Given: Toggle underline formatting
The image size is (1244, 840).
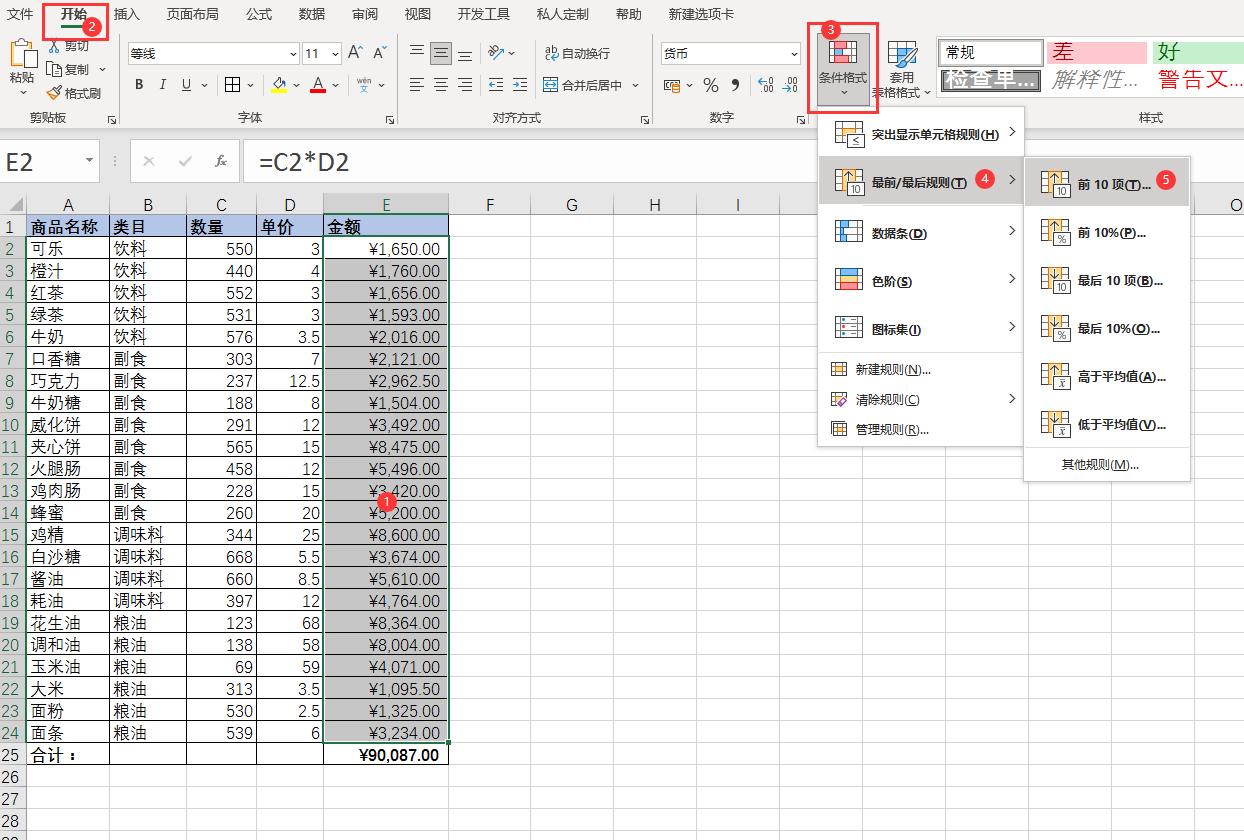Looking at the screenshot, I should 186,85.
